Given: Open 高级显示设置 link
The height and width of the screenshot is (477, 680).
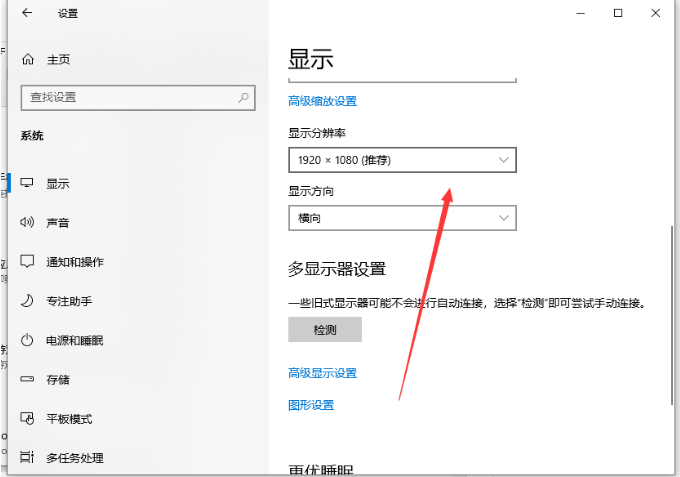Looking at the screenshot, I should click(x=323, y=373).
